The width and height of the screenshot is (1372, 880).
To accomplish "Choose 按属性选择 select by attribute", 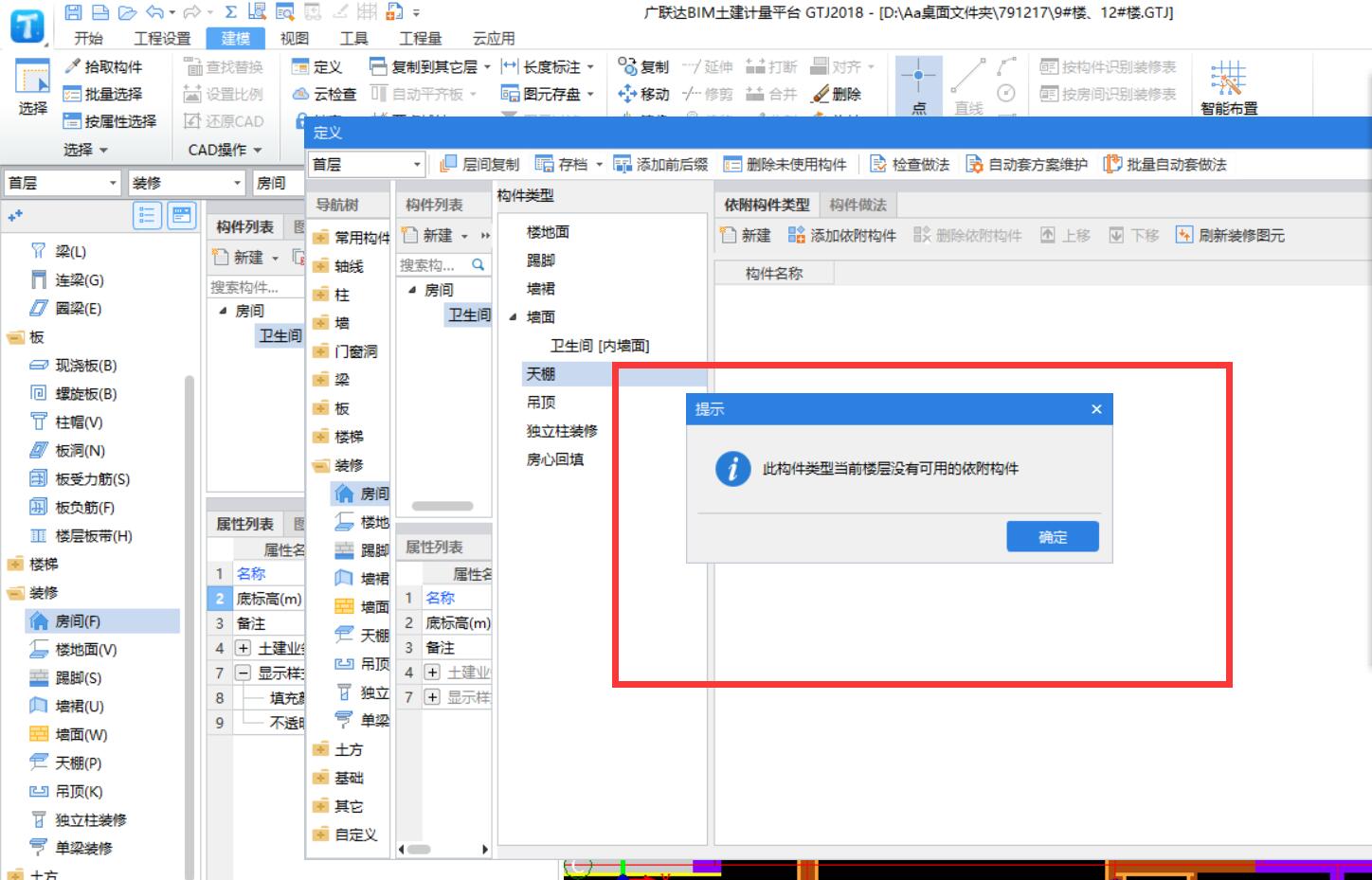I will click(x=109, y=121).
